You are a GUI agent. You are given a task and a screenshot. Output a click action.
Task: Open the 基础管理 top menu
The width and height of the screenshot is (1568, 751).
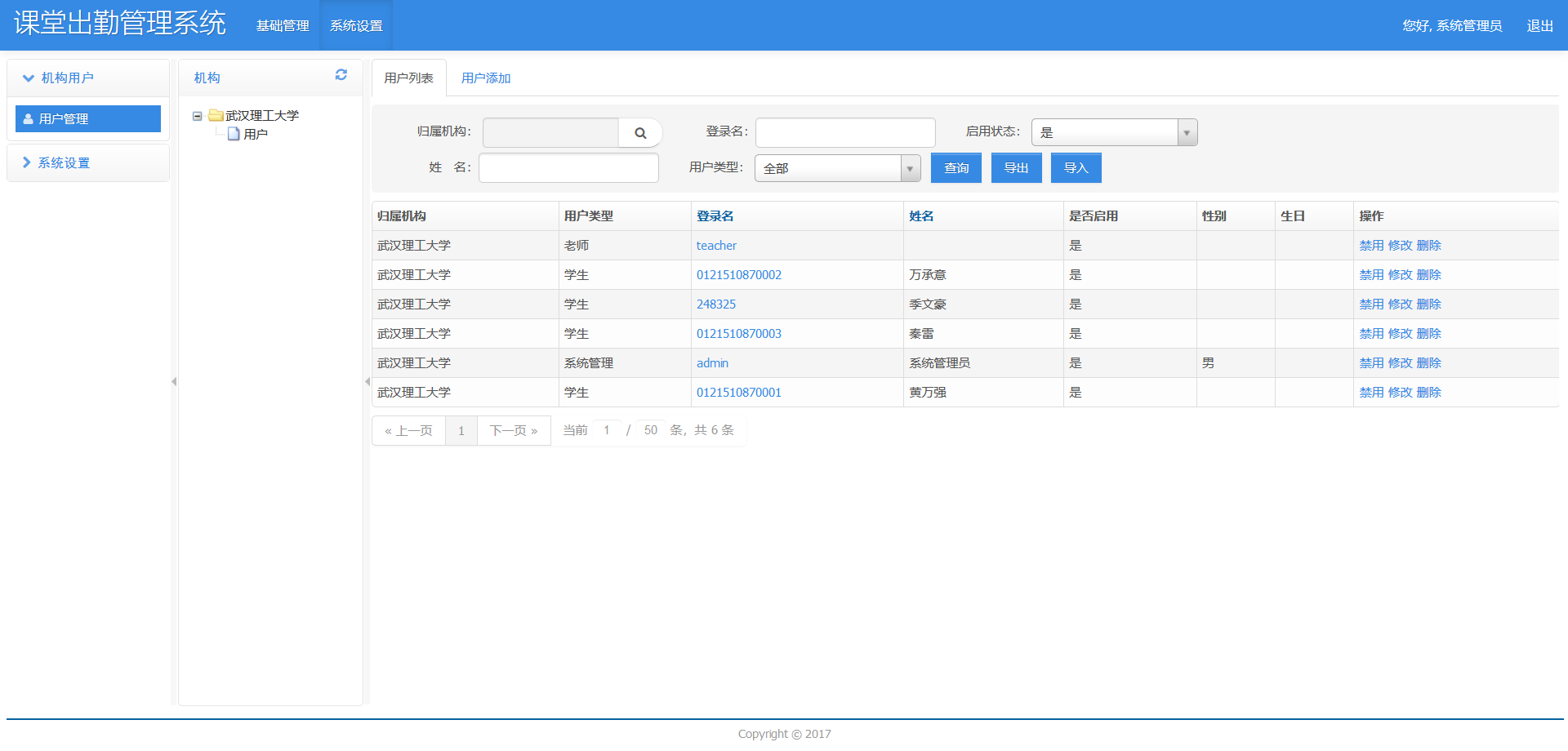pos(283,26)
